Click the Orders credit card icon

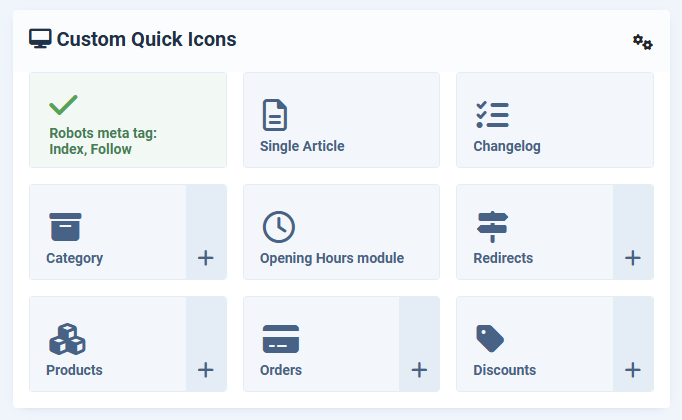tap(280, 338)
